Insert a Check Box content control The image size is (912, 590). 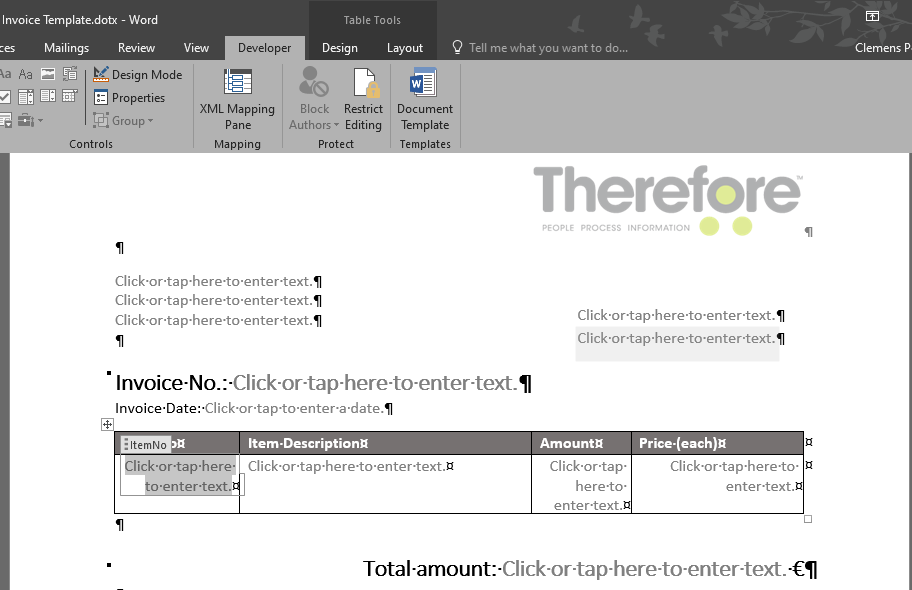(x=5, y=96)
